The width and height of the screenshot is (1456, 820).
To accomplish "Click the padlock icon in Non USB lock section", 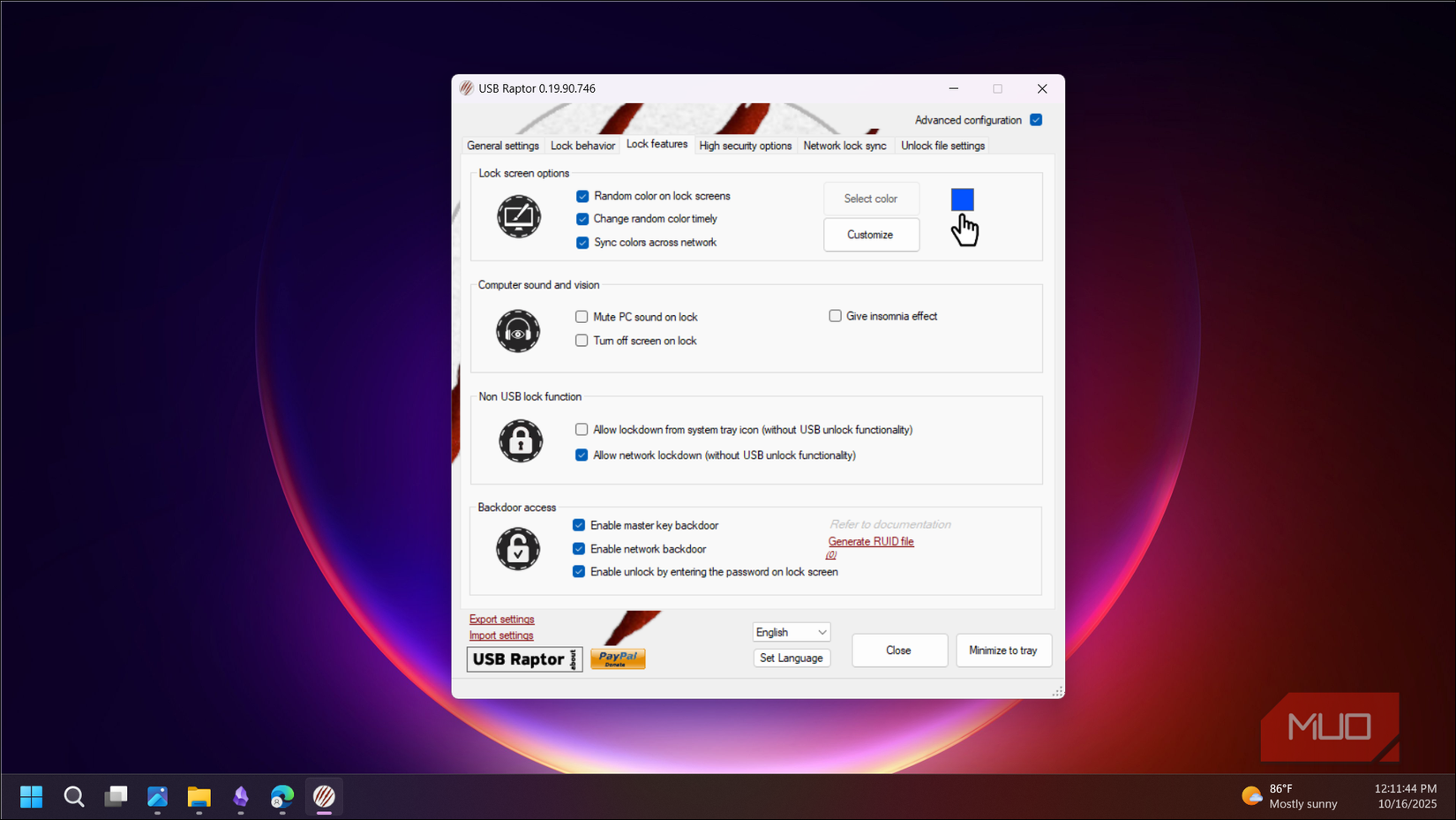I will pyautogui.click(x=520, y=441).
